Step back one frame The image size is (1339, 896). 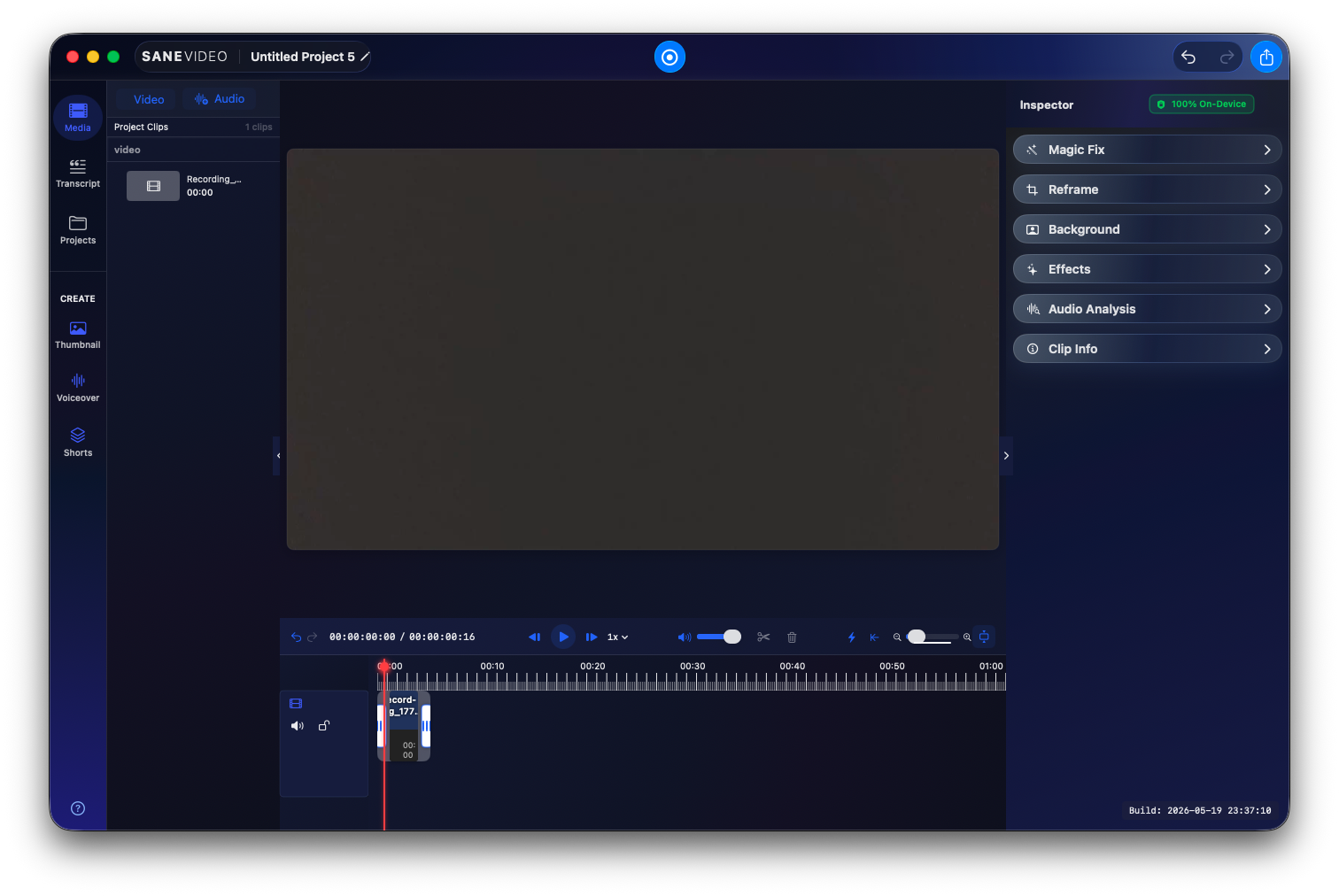coord(534,637)
